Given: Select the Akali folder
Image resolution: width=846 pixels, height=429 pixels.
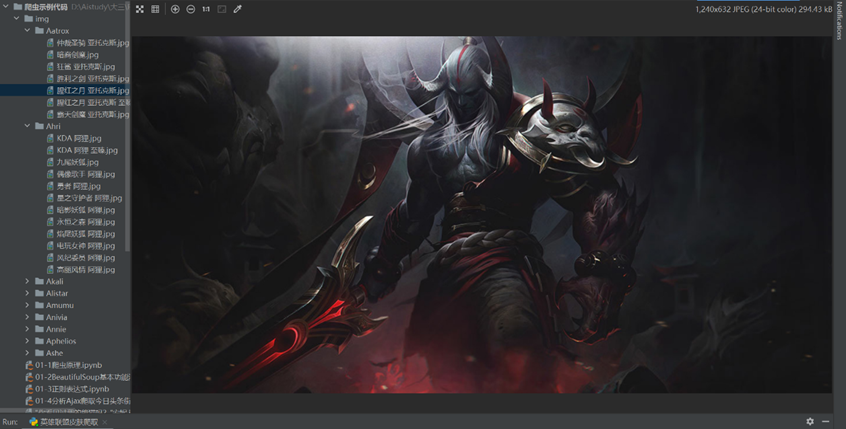Looking at the screenshot, I should tap(49, 281).
